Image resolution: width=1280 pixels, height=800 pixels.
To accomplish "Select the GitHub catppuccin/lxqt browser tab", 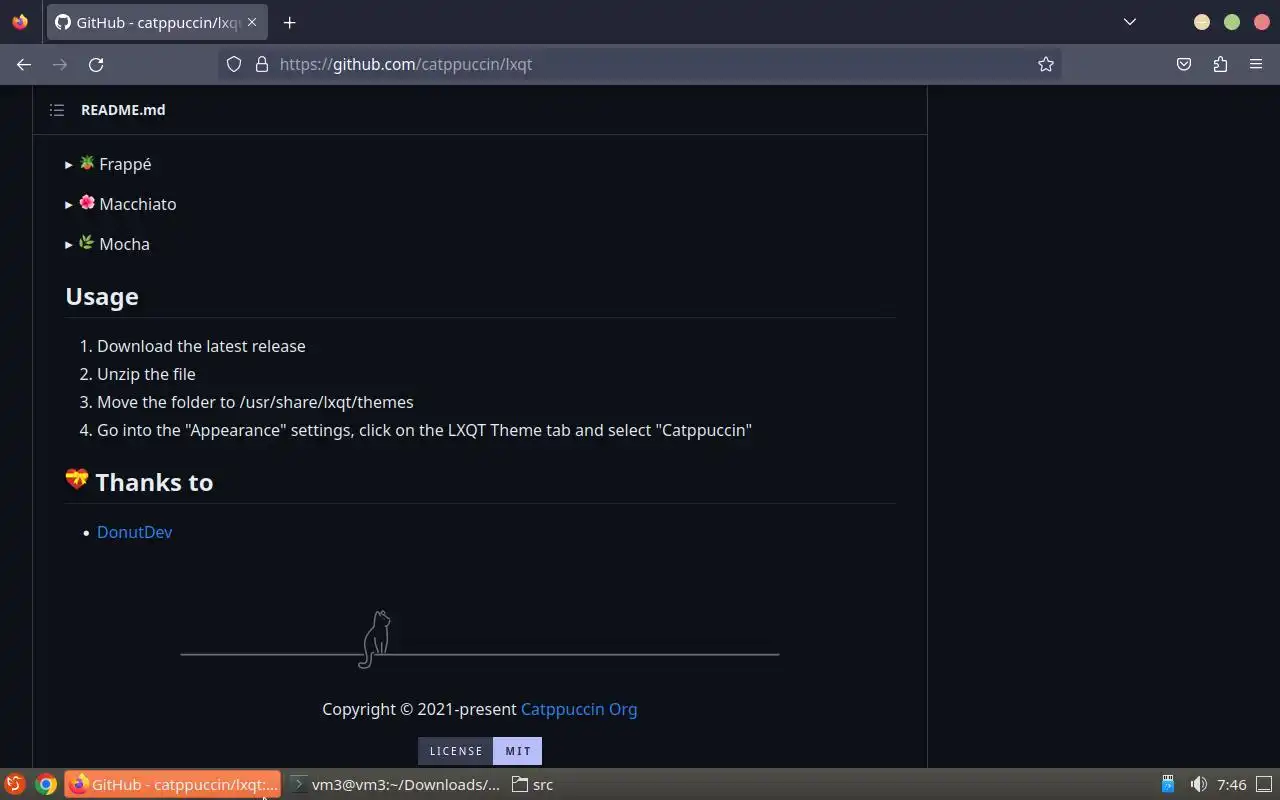I will coord(156,22).
